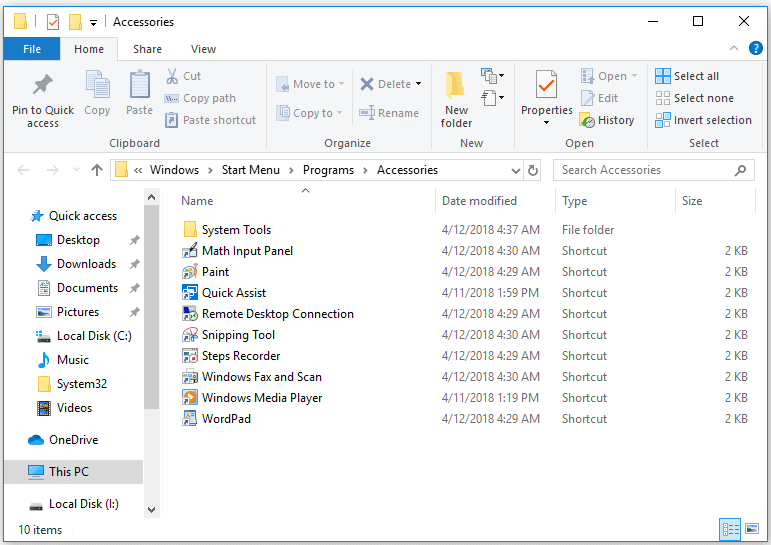
Task: Click the Rename icon in Organize group
Action: 367,113
